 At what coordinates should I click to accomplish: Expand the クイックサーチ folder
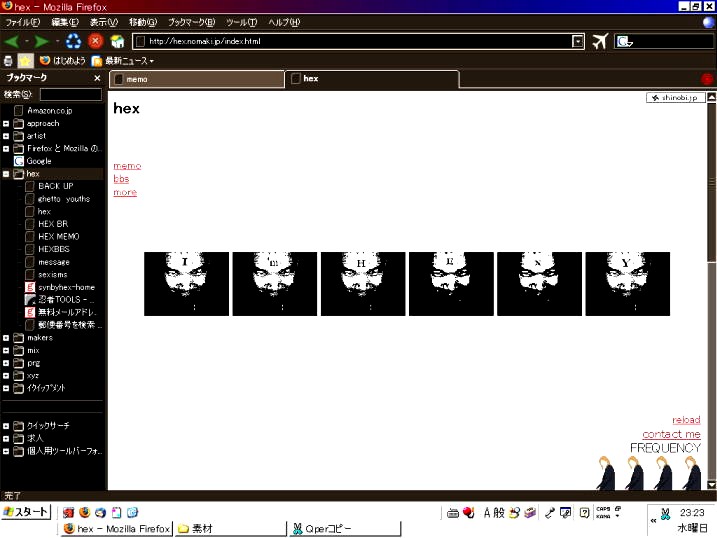click(x=6, y=426)
